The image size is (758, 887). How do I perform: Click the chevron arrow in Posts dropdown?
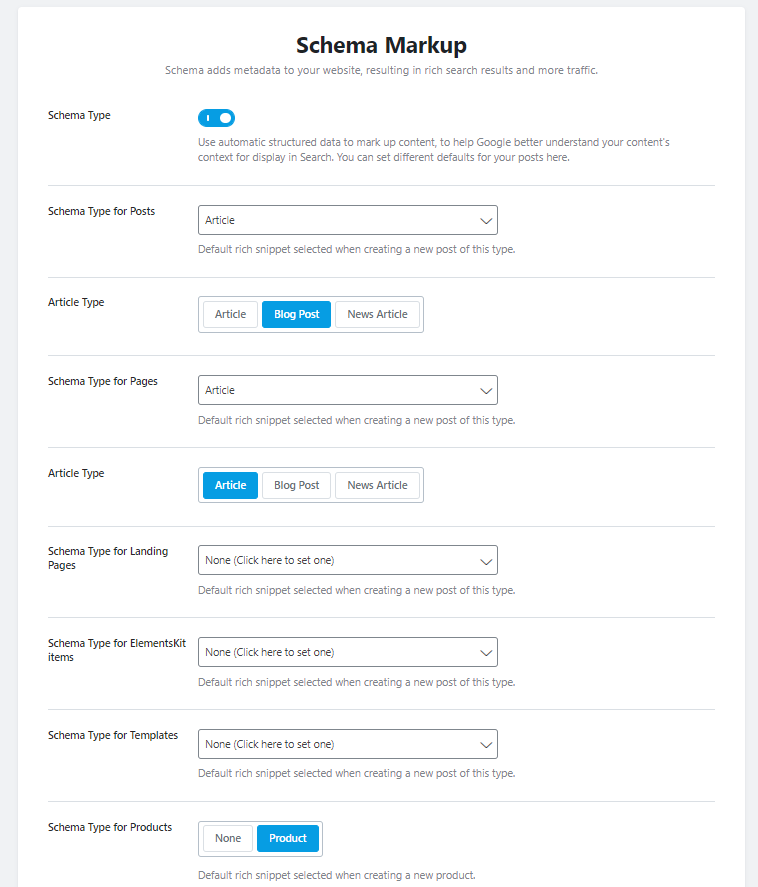click(486, 220)
